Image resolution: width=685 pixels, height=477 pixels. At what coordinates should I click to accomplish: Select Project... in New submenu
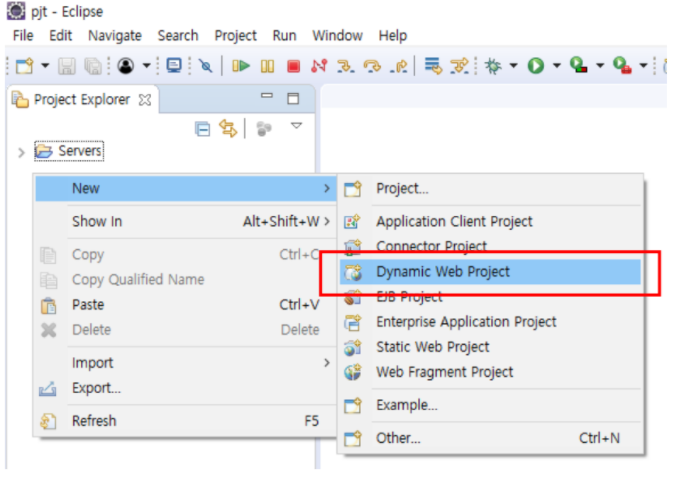point(490,189)
